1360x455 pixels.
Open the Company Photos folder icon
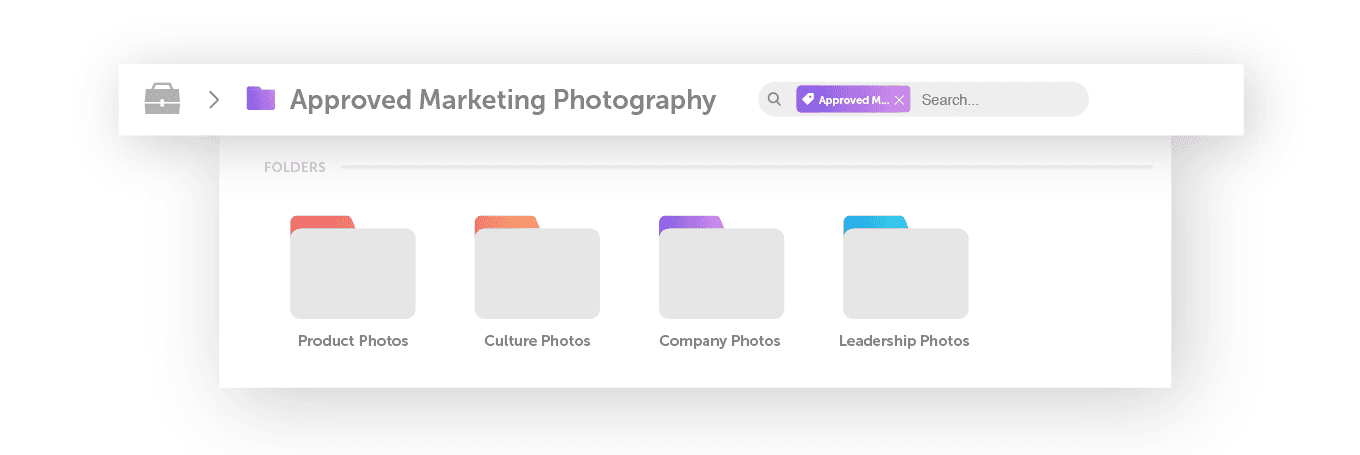(x=721, y=267)
